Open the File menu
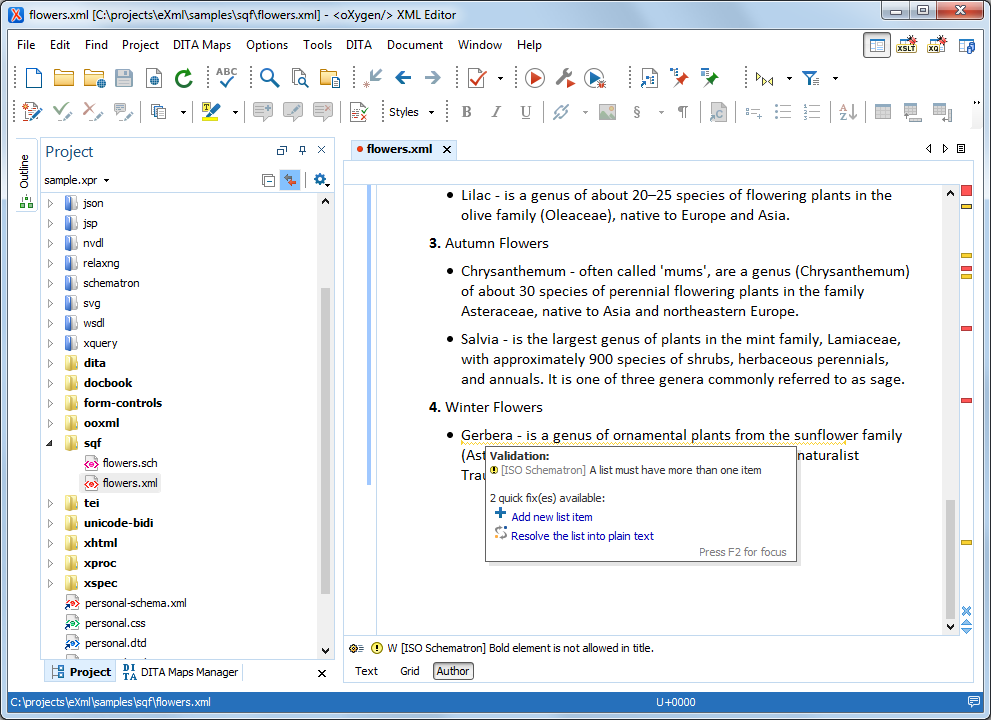This screenshot has height=720, width=991. [x=26, y=45]
